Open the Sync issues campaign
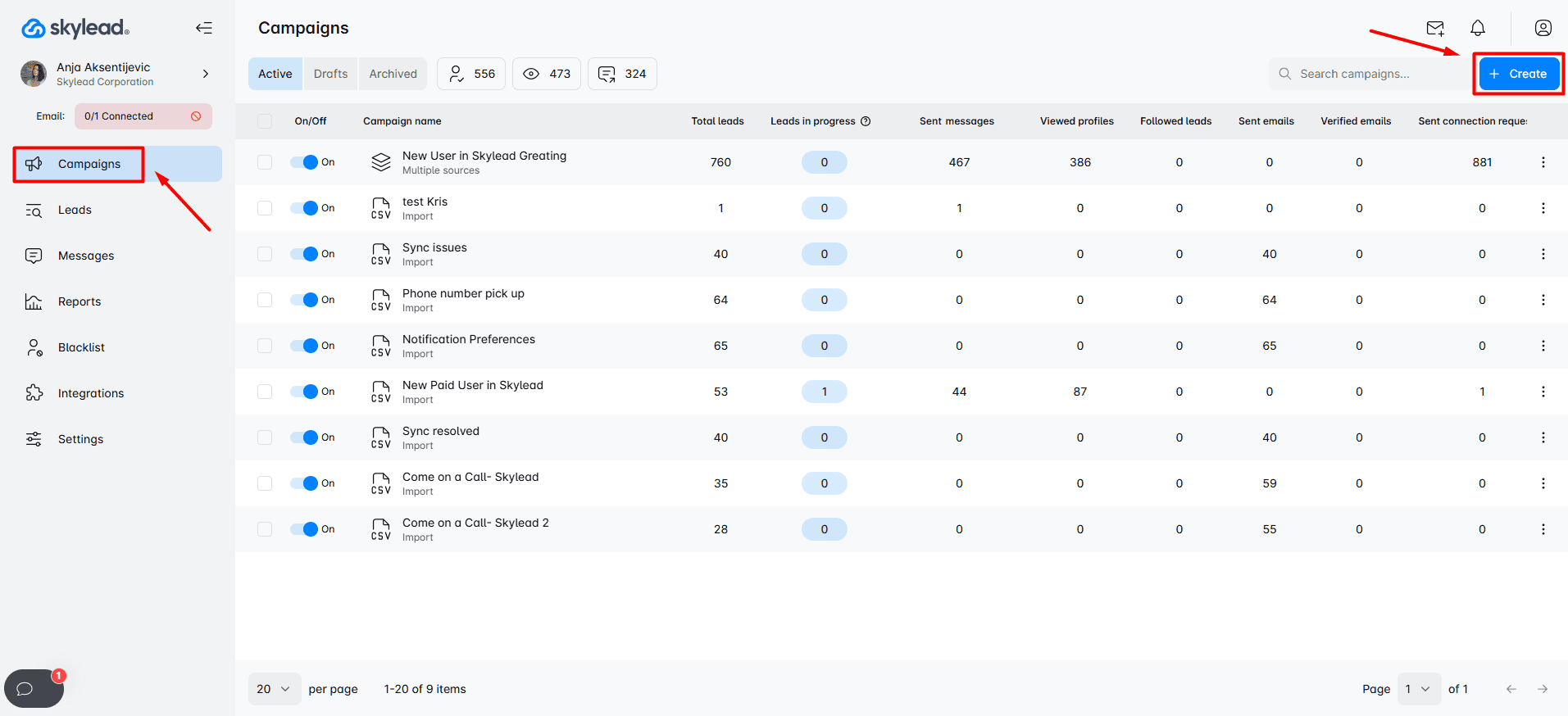This screenshot has width=1568, height=716. coord(434,247)
